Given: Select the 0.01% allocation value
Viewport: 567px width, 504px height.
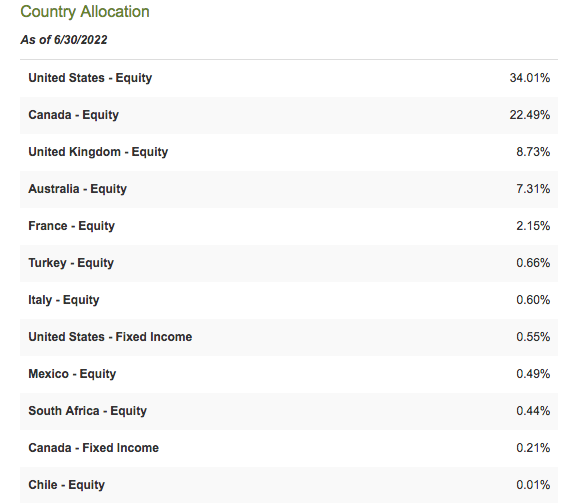Looking at the screenshot, I should click(x=533, y=485).
